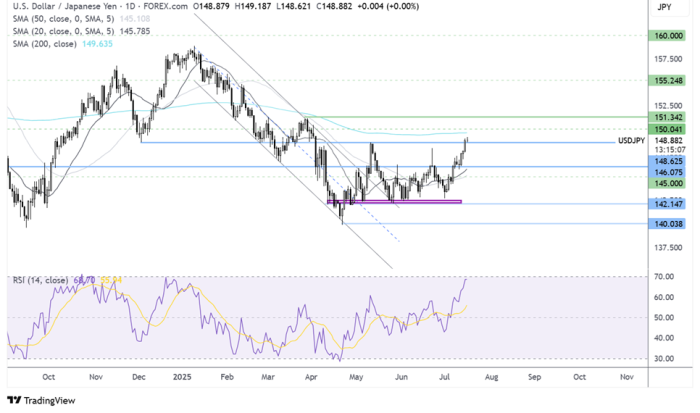
Task: Click the 146.075 price level label
Action: point(667,172)
